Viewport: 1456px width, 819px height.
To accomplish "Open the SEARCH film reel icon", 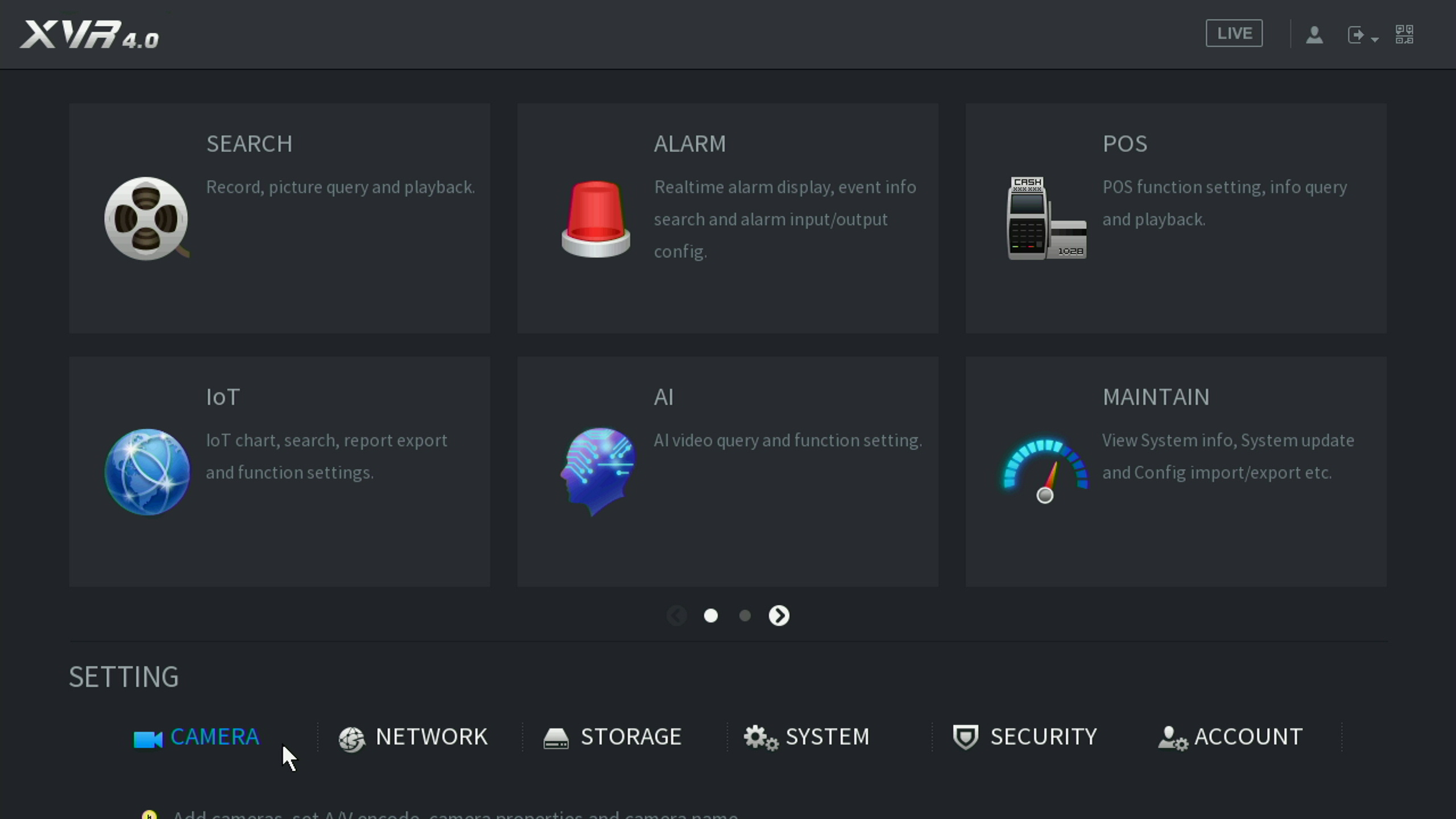I will coord(146,218).
